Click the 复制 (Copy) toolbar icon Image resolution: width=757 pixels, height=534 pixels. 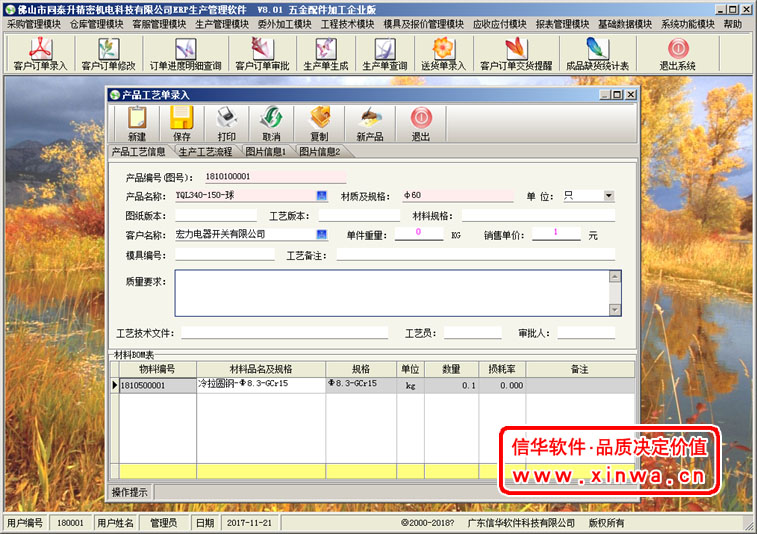point(319,123)
